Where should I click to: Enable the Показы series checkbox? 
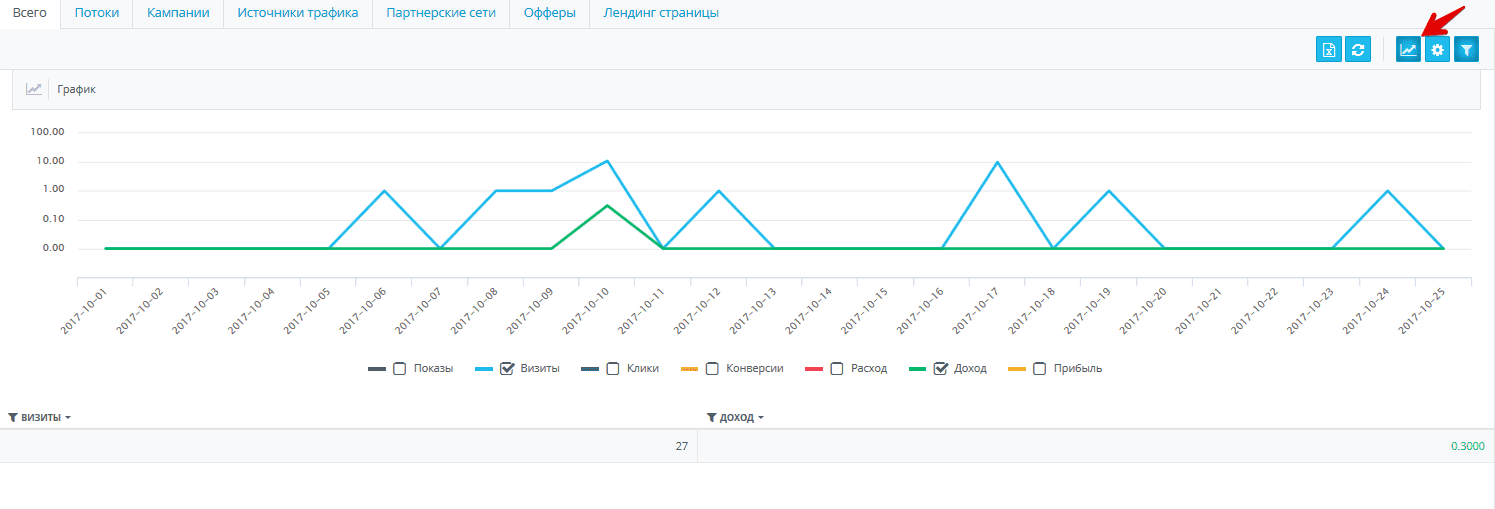[x=400, y=369]
